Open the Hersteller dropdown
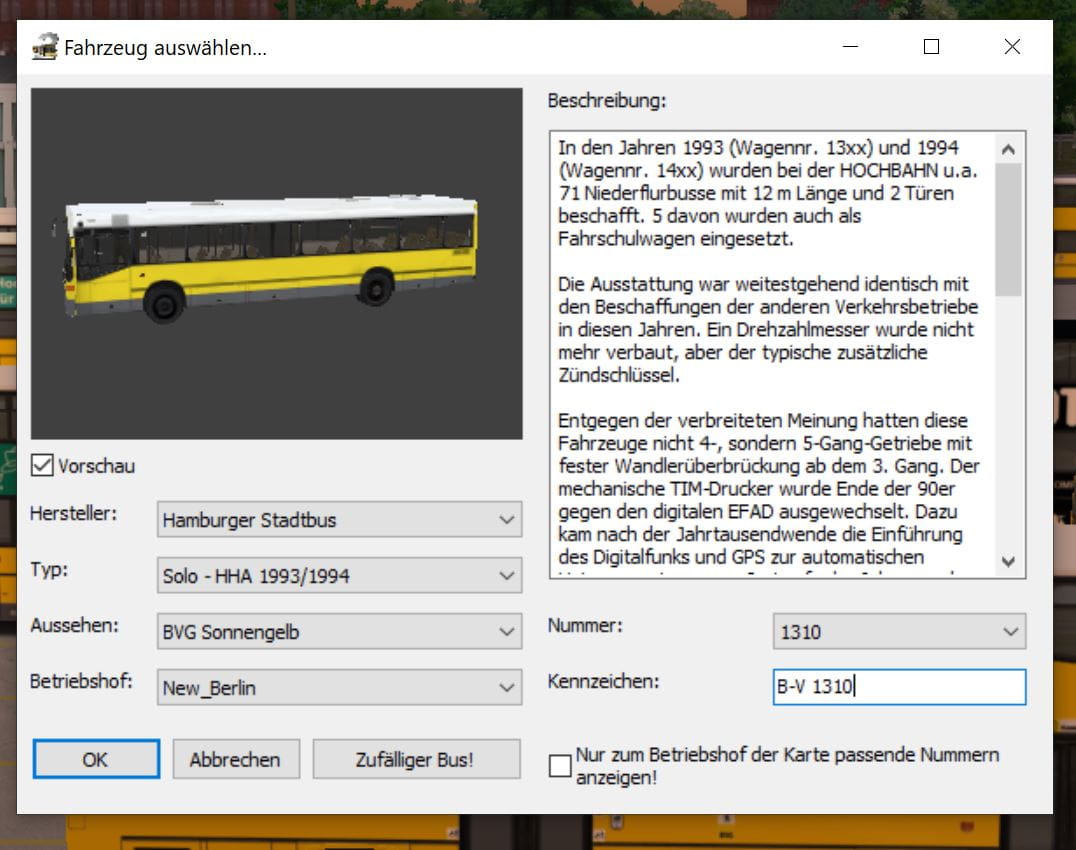Image resolution: width=1076 pixels, height=850 pixels. point(340,520)
